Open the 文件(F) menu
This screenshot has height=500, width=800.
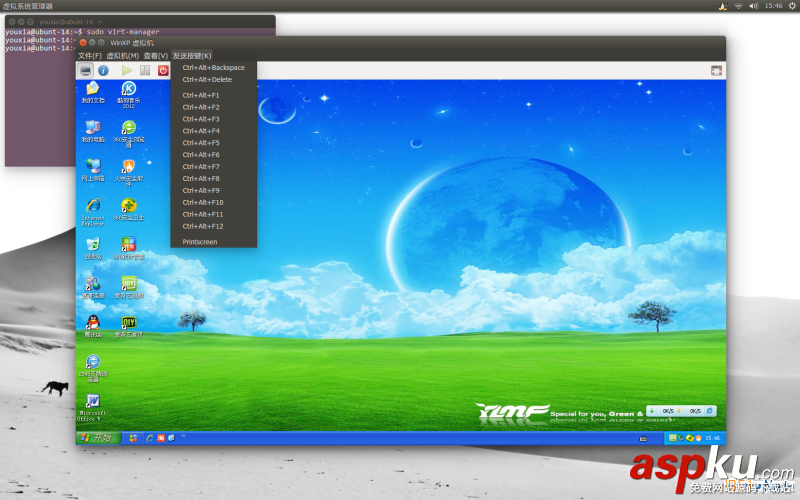tap(90, 56)
